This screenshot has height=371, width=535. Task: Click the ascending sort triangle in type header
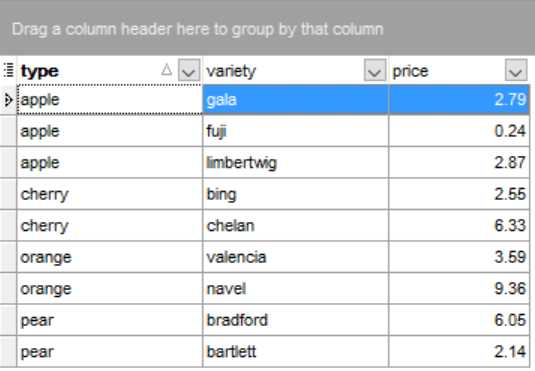coord(167,70)
